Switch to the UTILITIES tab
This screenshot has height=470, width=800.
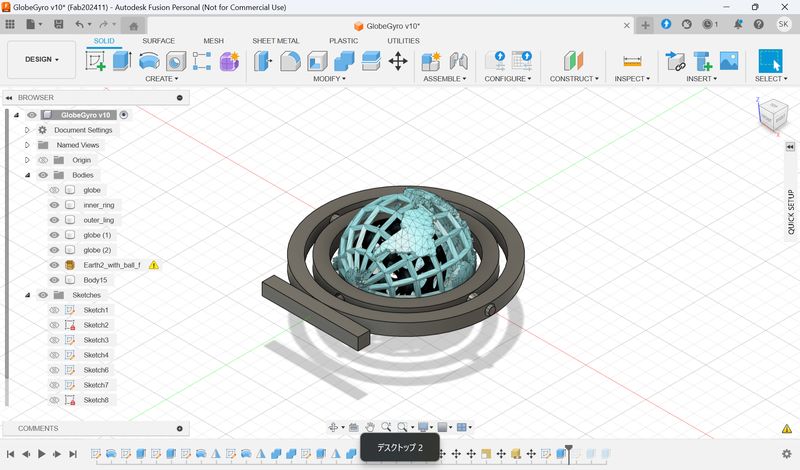click(x=403, y=41)
